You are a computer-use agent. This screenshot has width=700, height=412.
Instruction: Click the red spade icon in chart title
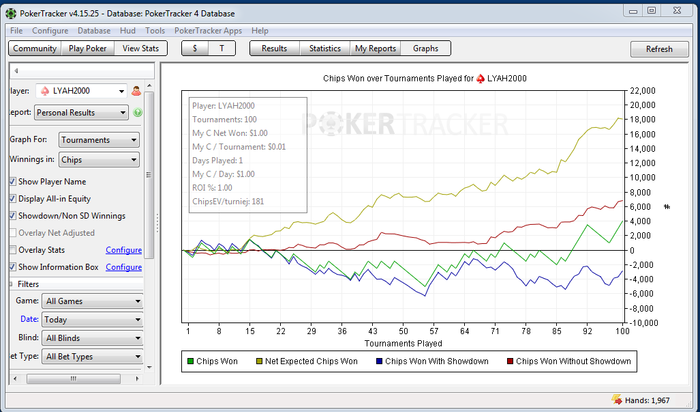(x=480, y=79)
